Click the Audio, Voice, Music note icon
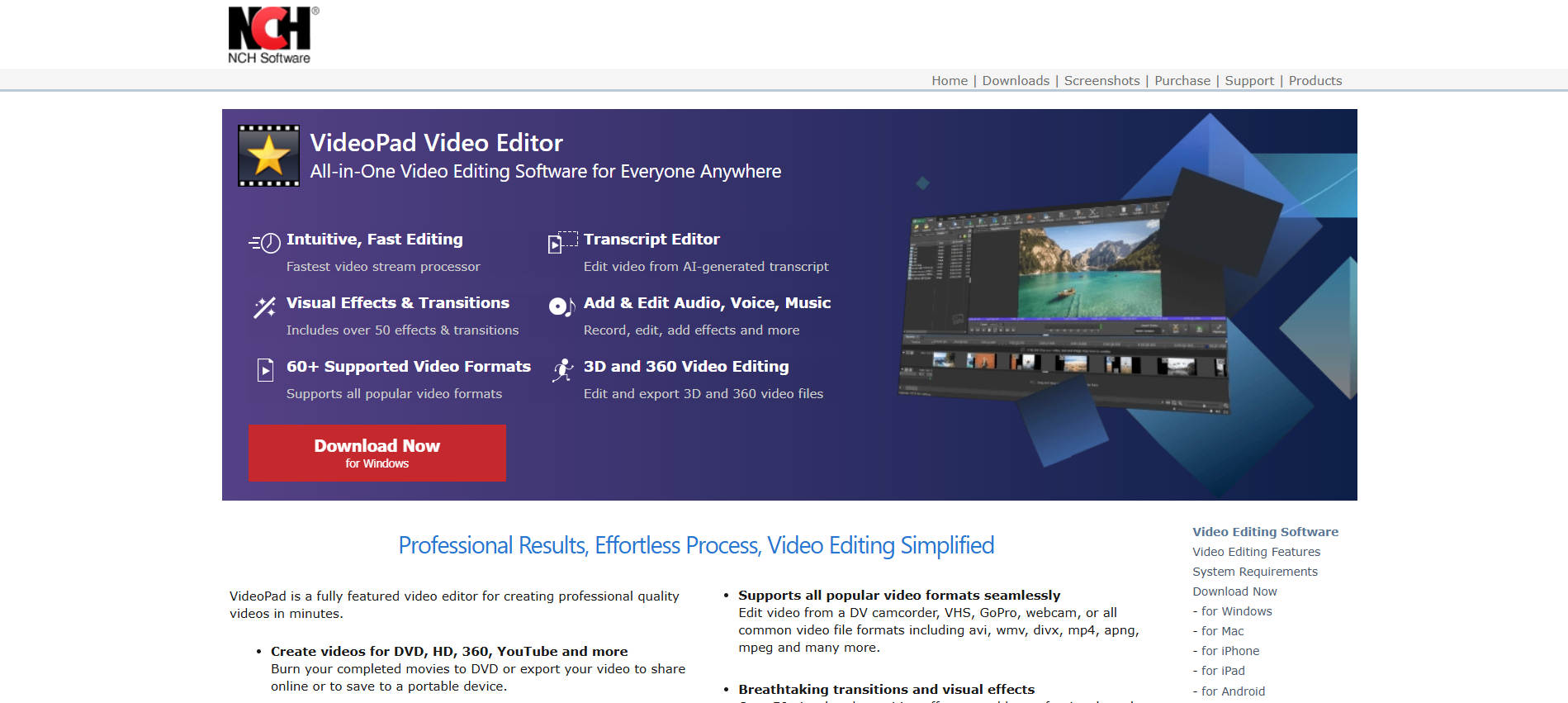1568x703 pixels. 561,306
